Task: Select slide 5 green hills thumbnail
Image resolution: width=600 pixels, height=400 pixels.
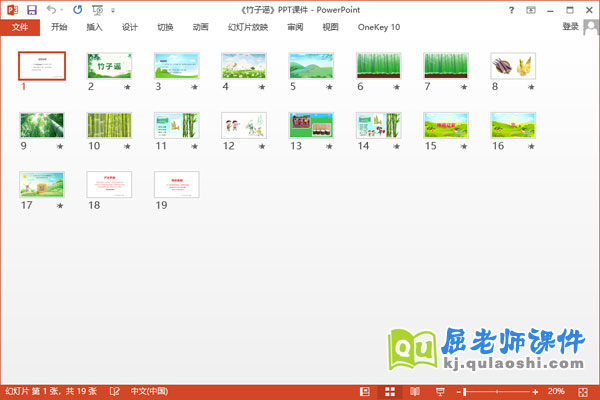Action: tap(311, 66)
